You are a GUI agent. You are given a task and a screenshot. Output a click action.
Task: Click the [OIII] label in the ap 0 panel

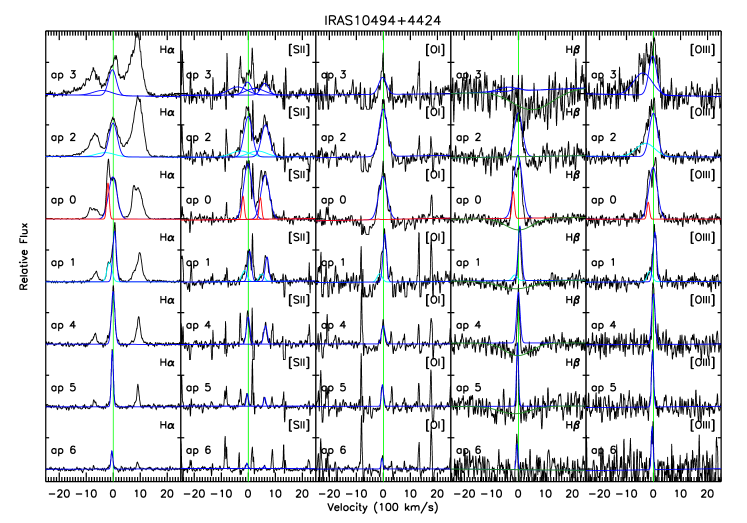click(703, 175)
